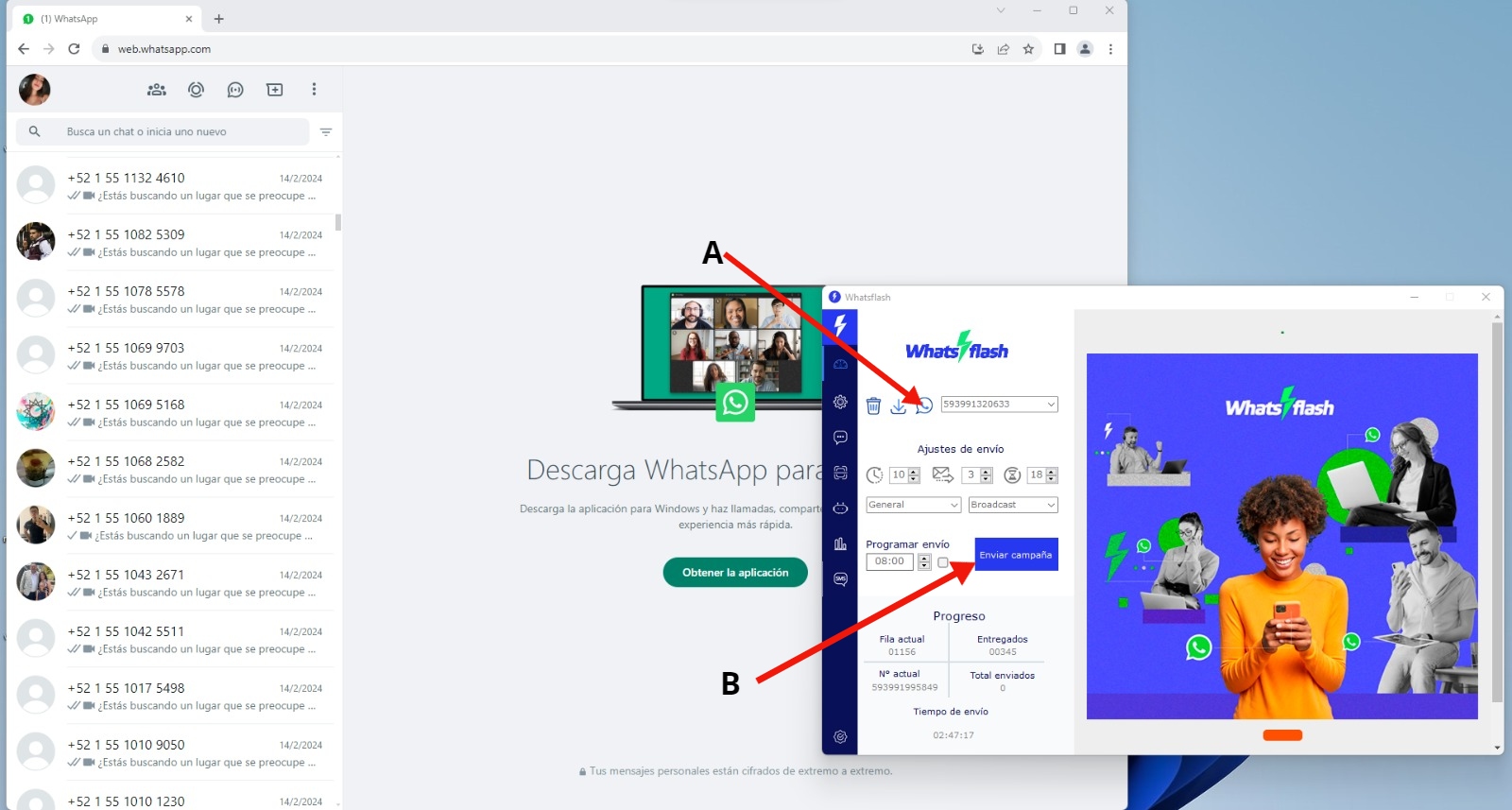Image resolution: width=1512 pixels, height=810 pixels.
Task: Click the Whatsflash lightning bolt sidebar icon
Action: pyautogui.click(x=840, y=326)
